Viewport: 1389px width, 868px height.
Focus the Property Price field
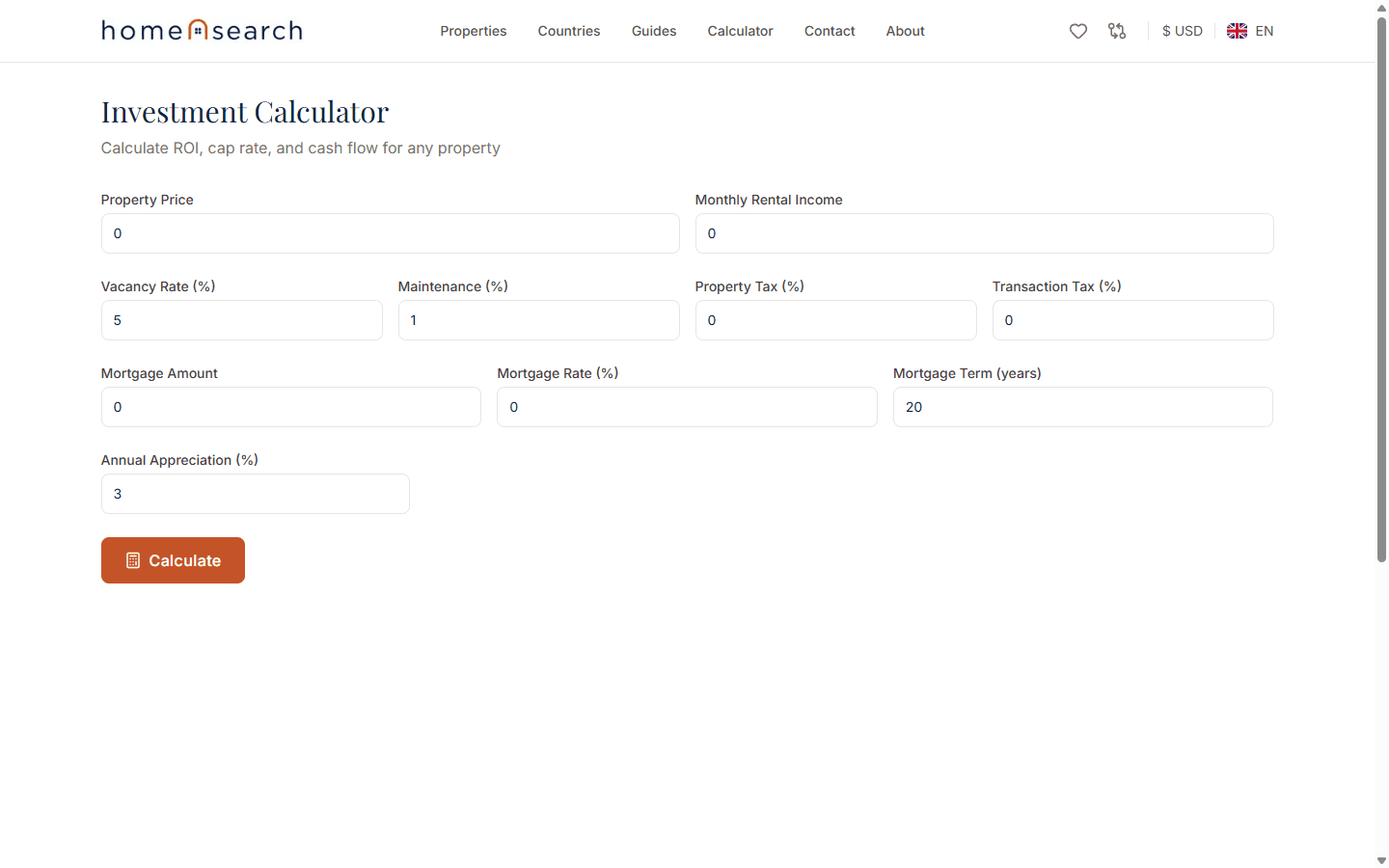click(x=390, y=233)
